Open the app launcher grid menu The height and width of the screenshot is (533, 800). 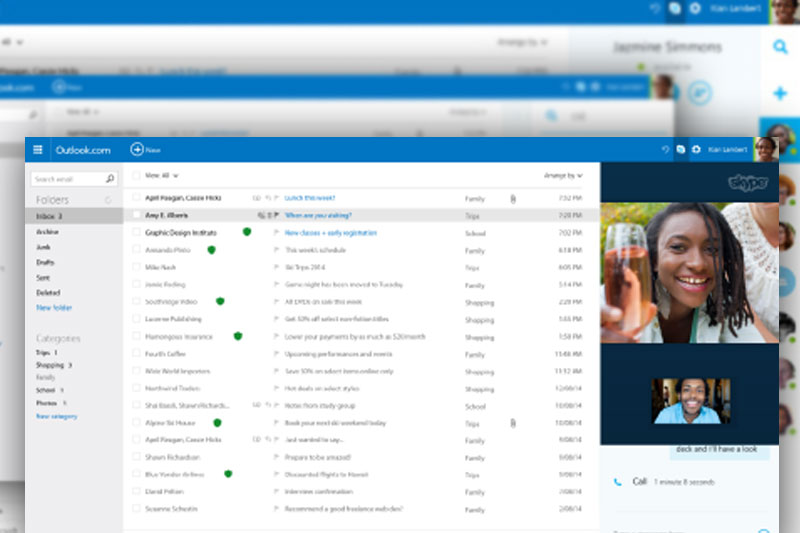[38, 150]
